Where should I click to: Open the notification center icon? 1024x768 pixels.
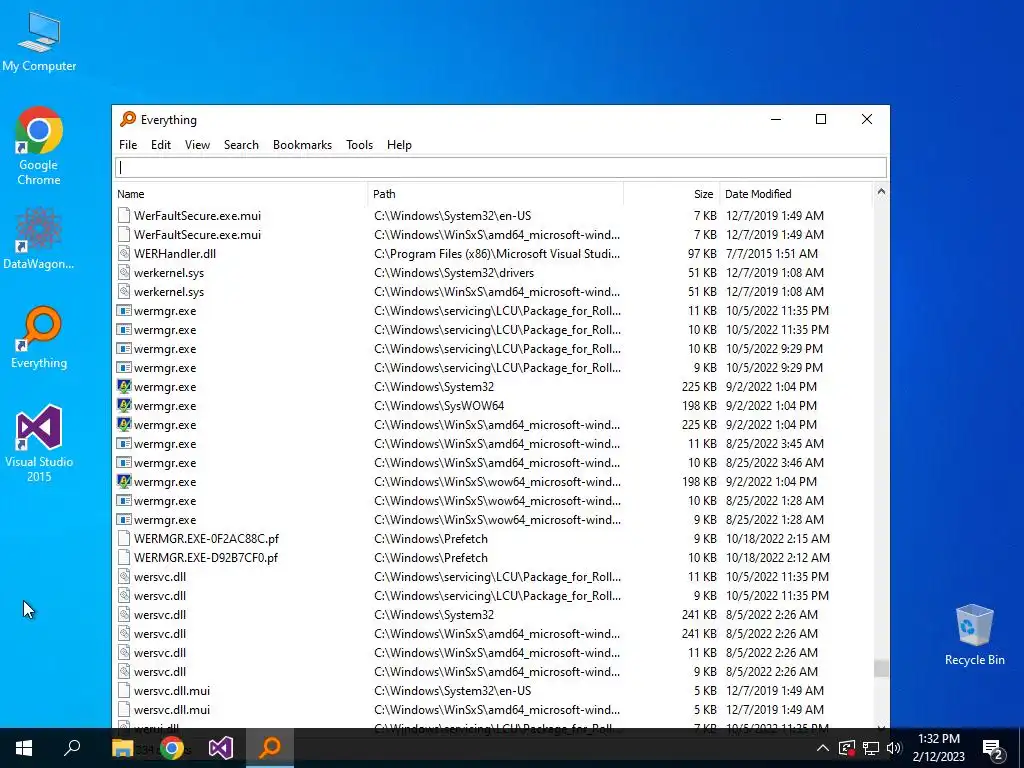993,749
